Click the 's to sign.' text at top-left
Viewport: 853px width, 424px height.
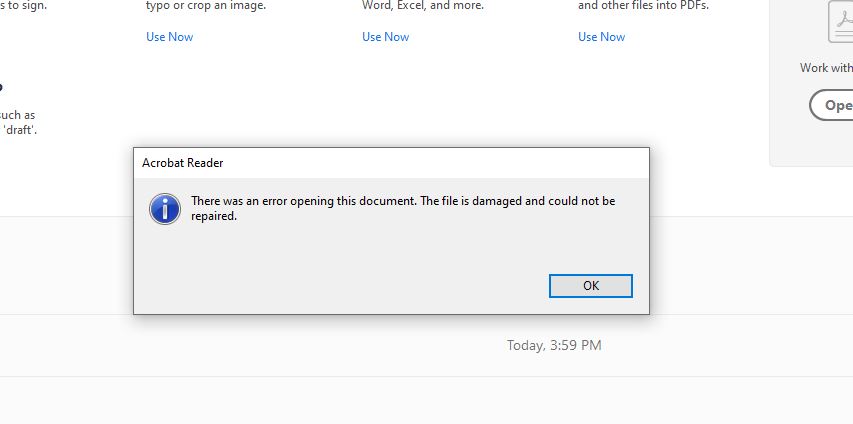23,6
